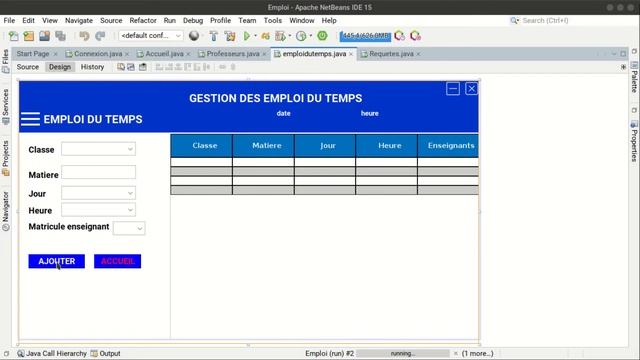Viewport: 640px width, 360px height.
Task: Toggle selection mode in the designer toolbar
Action: (x=121, y=67)
